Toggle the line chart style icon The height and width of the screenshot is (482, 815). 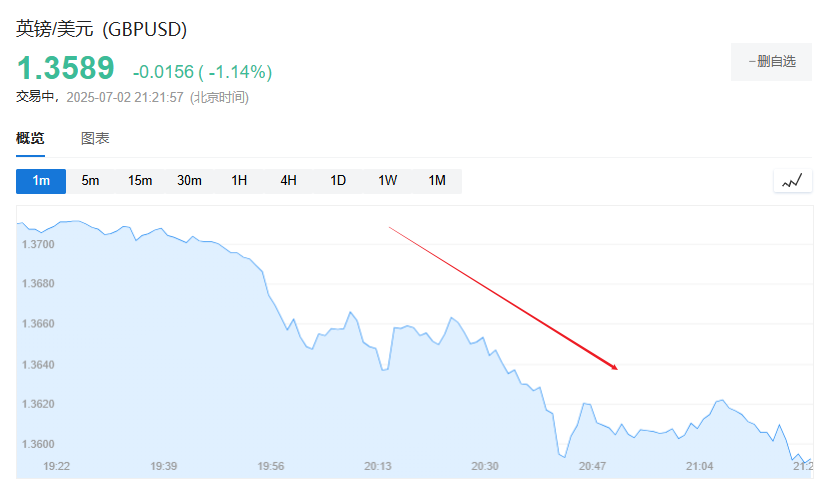click(792, 181)
